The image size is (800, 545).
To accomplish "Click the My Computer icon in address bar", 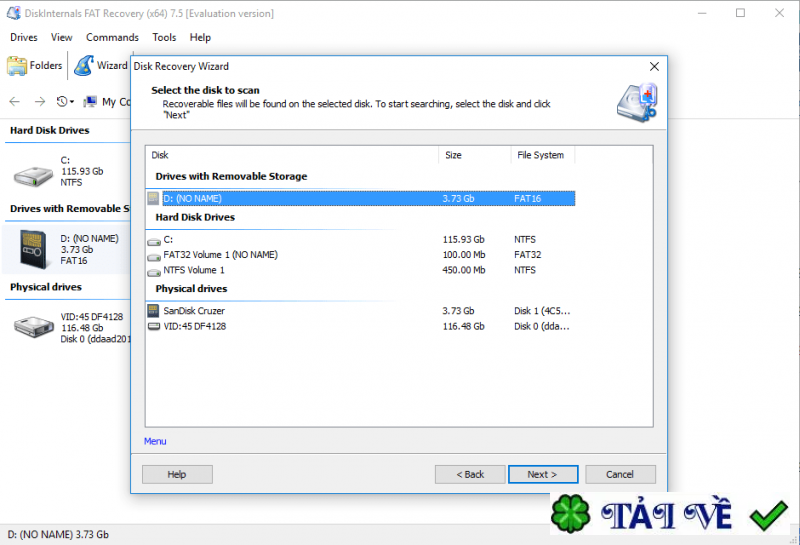I will 90,102.
